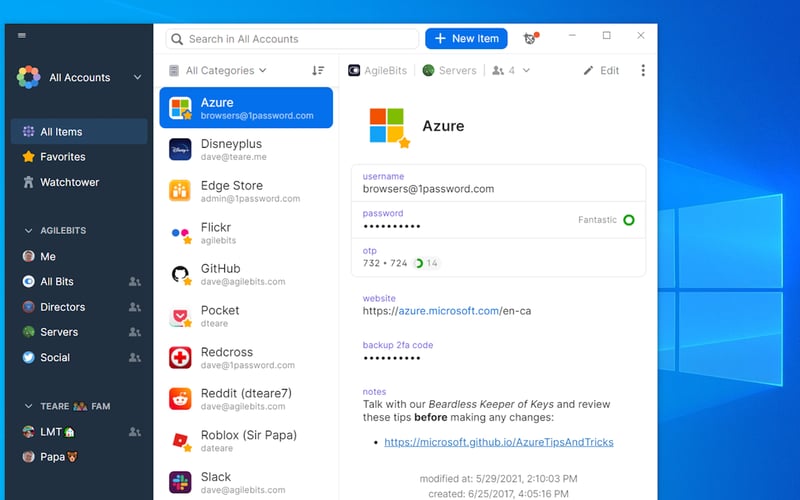Click the modified at date text
The width and height of the screenshot is (800, 500).
tap(498, 479)
